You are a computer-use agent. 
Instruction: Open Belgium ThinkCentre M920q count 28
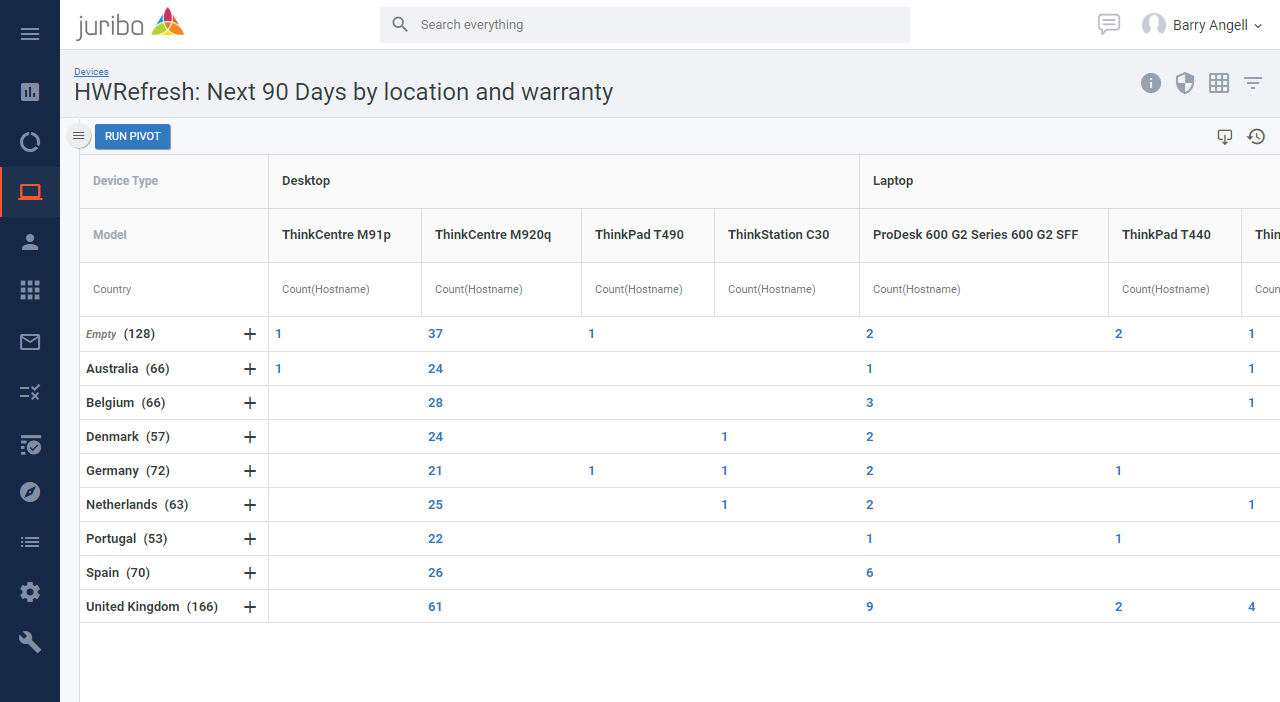(x=435, y=403)
